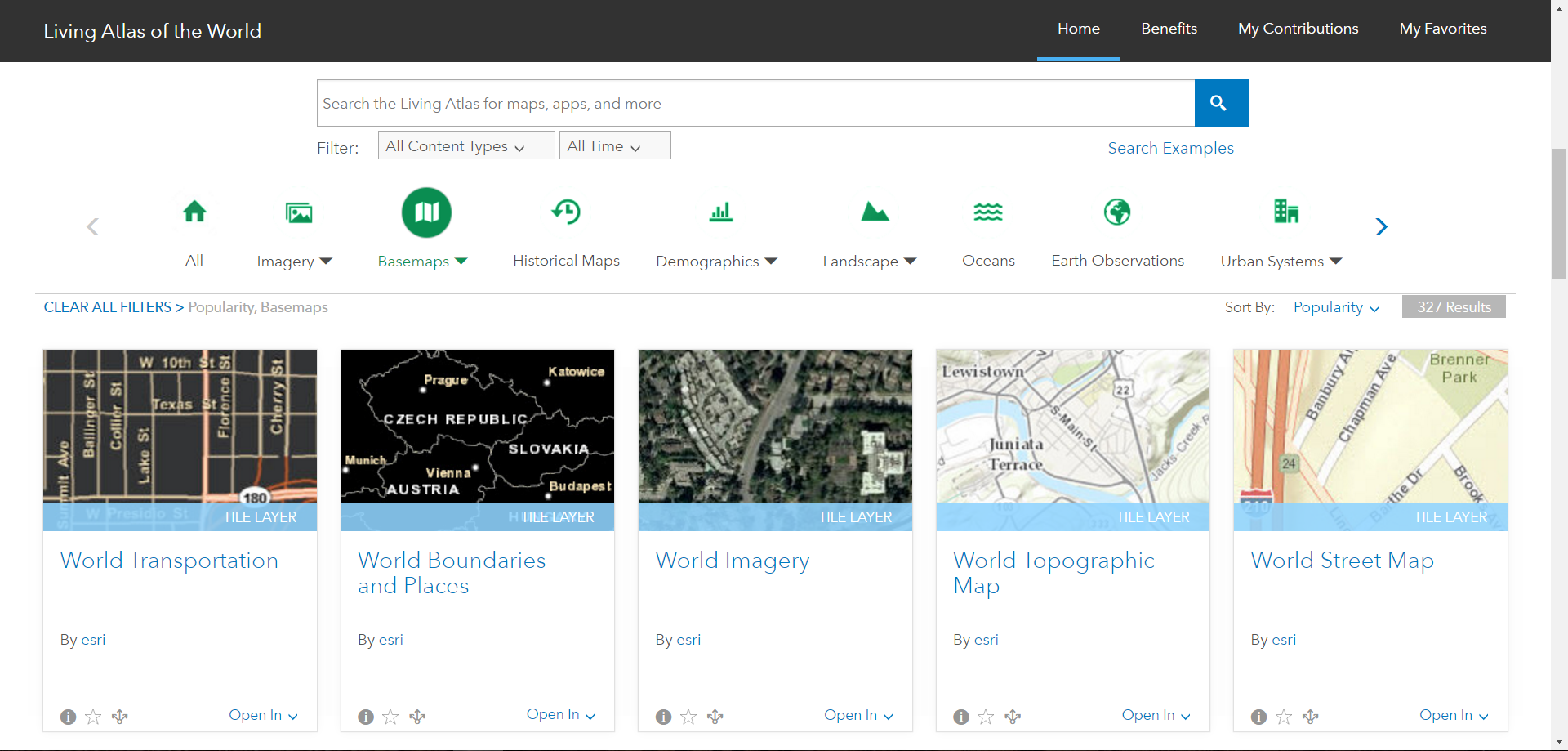Screen dimensions: 1568x751
Task: Select the Landscape mountain icon
Action: pyautogui.click(x=875, y=212)
